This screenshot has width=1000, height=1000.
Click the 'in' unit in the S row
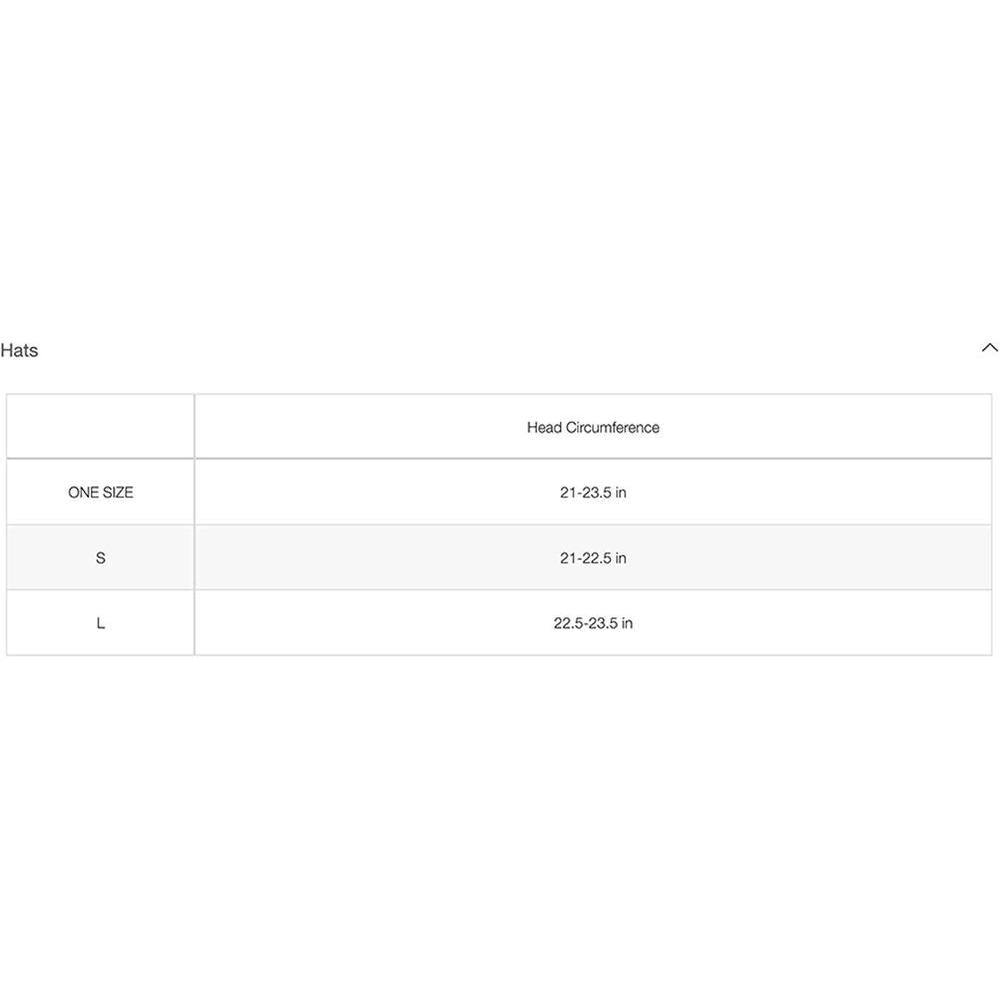(x=620, y=558)
